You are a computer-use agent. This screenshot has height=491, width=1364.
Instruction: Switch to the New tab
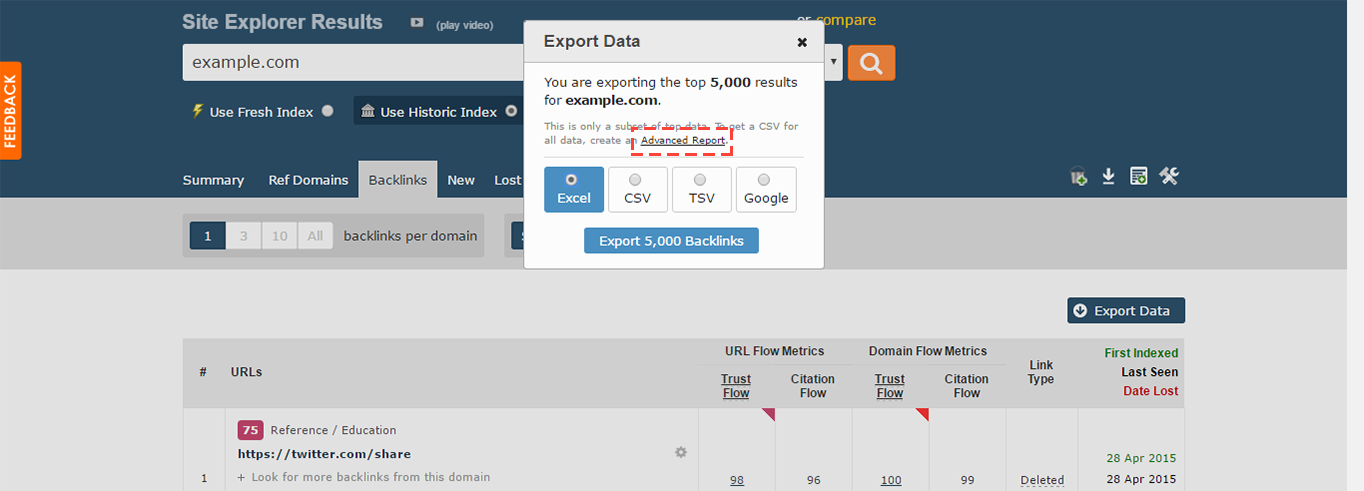(x=461, y=180)
